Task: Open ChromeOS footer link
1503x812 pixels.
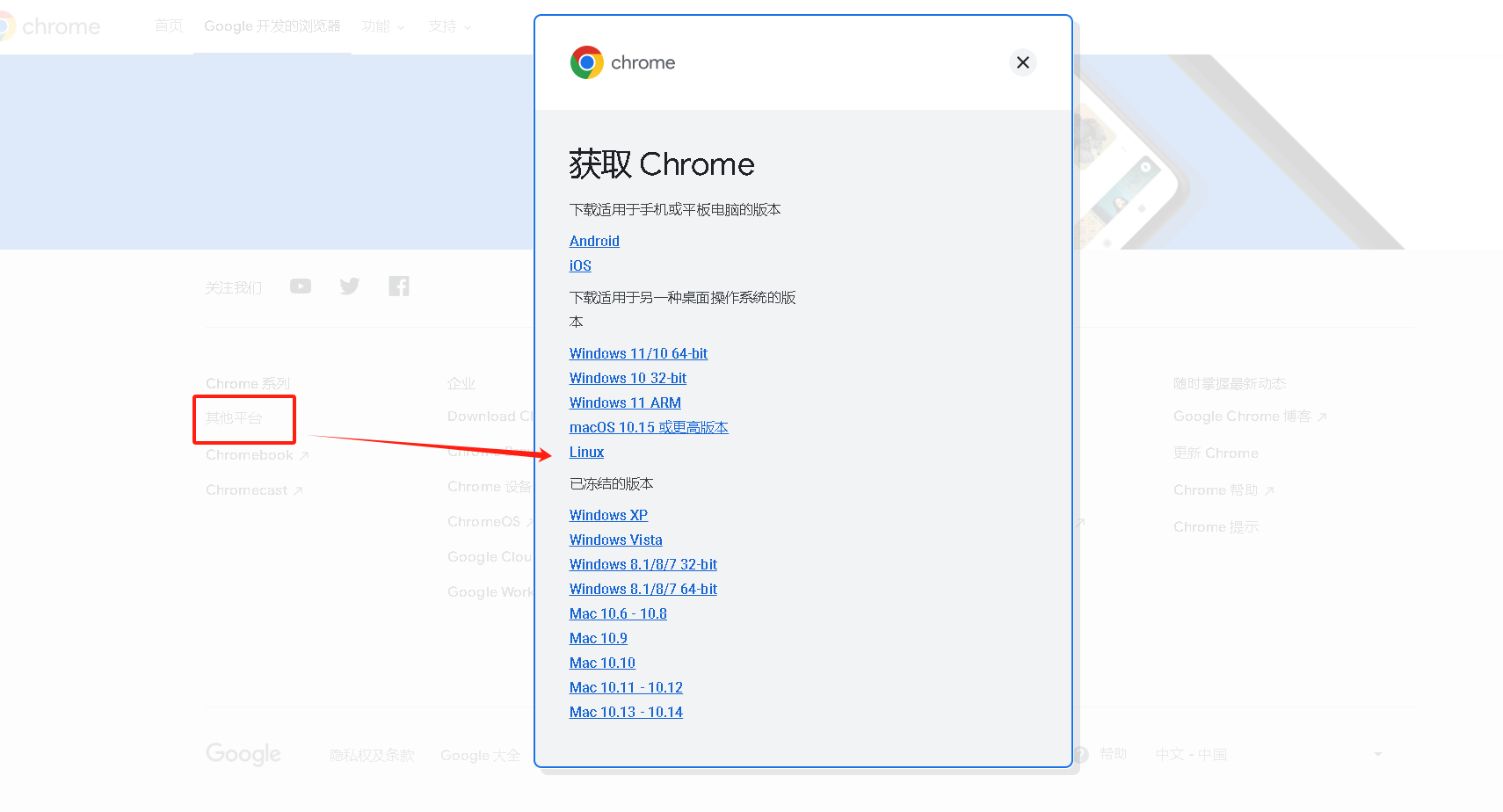Action: click(x=490, y=522)
